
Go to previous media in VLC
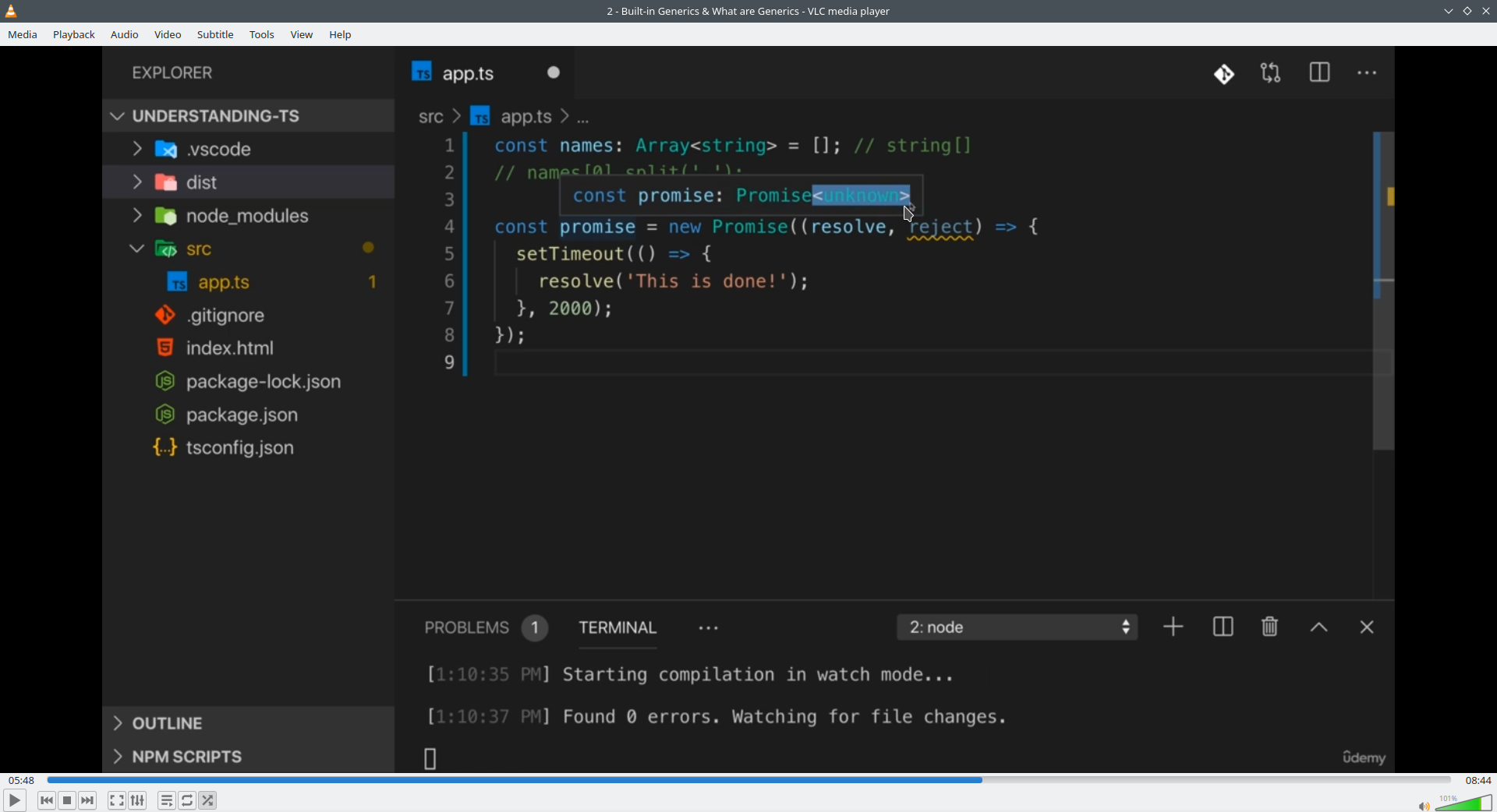point(47,800)
